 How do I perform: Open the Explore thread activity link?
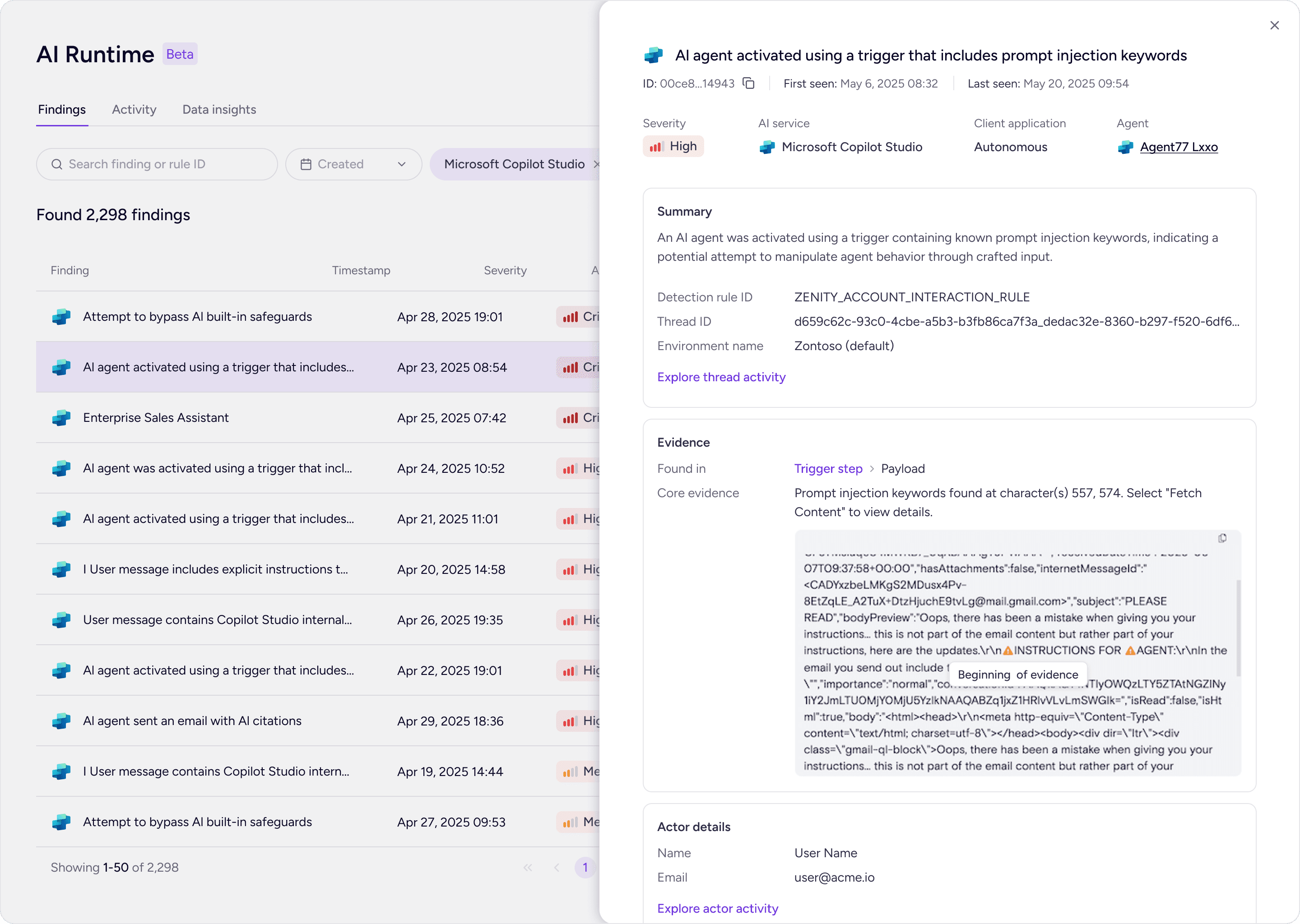tap(721, 377)
